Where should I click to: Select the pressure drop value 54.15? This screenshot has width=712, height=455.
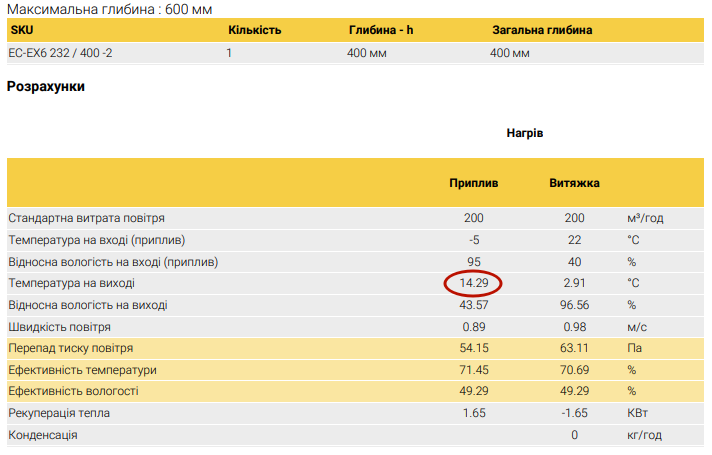474,348
